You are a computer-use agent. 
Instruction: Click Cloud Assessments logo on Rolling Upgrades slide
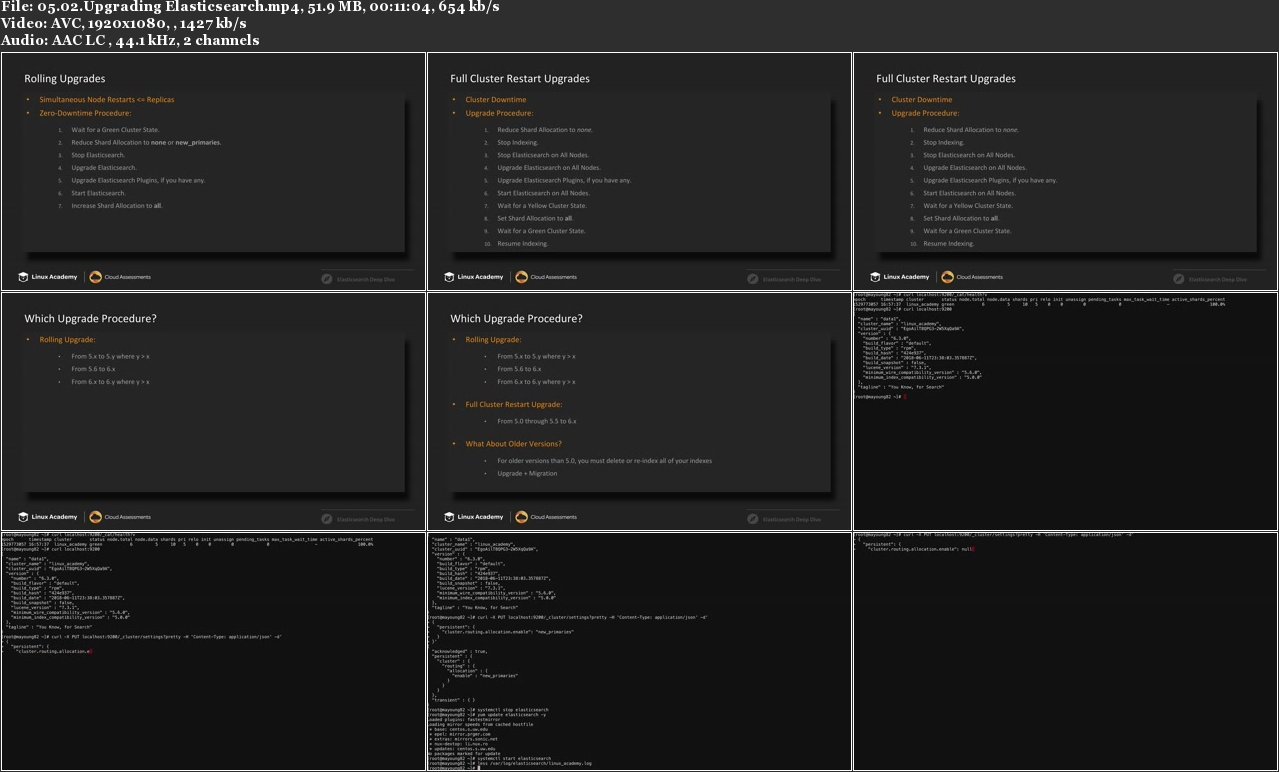[x=121, y=277]
